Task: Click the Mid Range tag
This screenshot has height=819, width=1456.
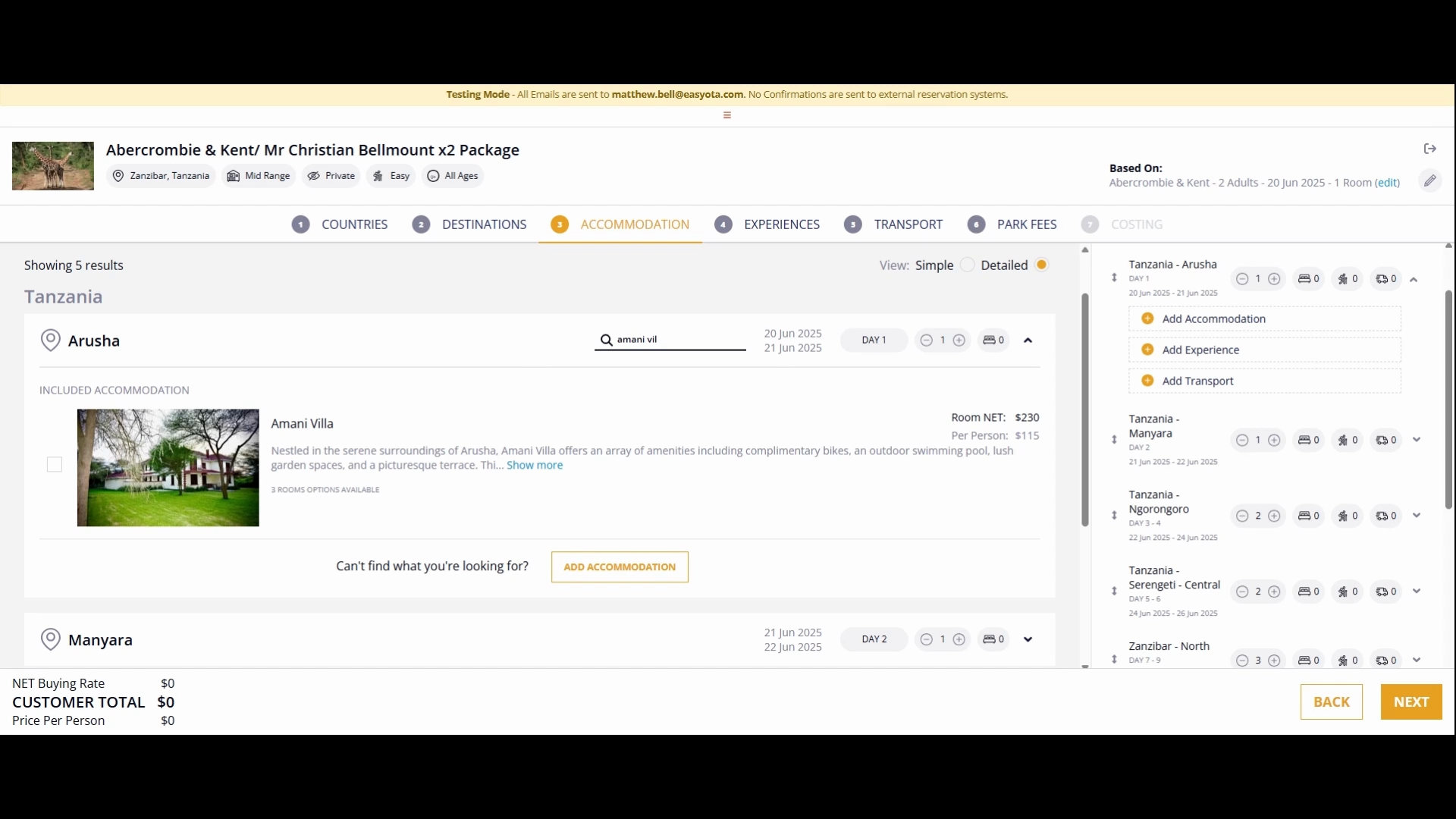Action: coord(259,176)
